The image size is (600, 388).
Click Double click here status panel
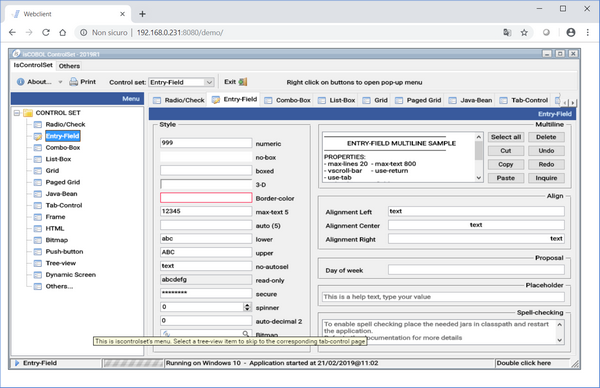click(532, 363)
